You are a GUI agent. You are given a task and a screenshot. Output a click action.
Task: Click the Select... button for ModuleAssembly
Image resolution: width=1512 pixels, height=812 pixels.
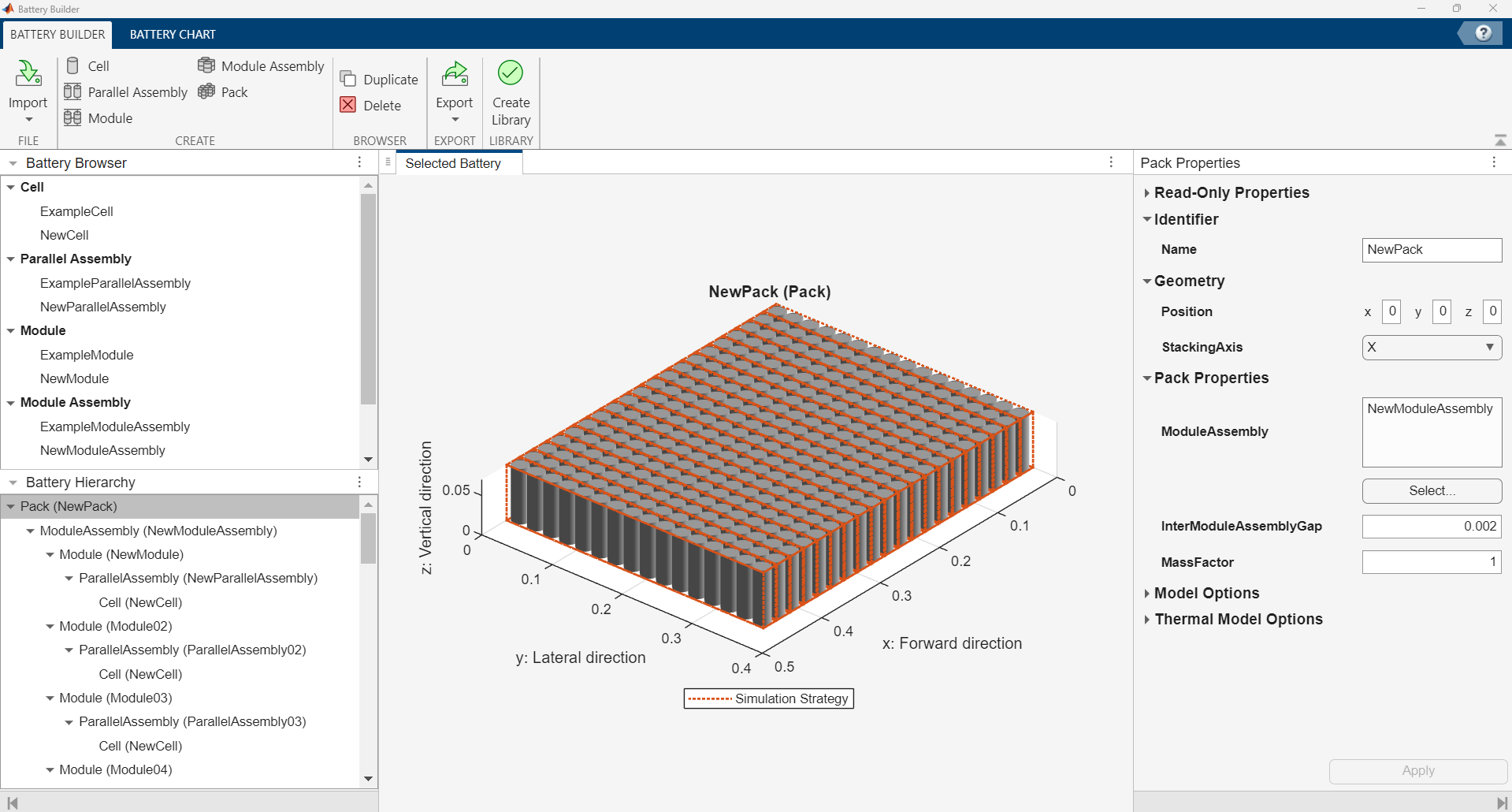1431,490
